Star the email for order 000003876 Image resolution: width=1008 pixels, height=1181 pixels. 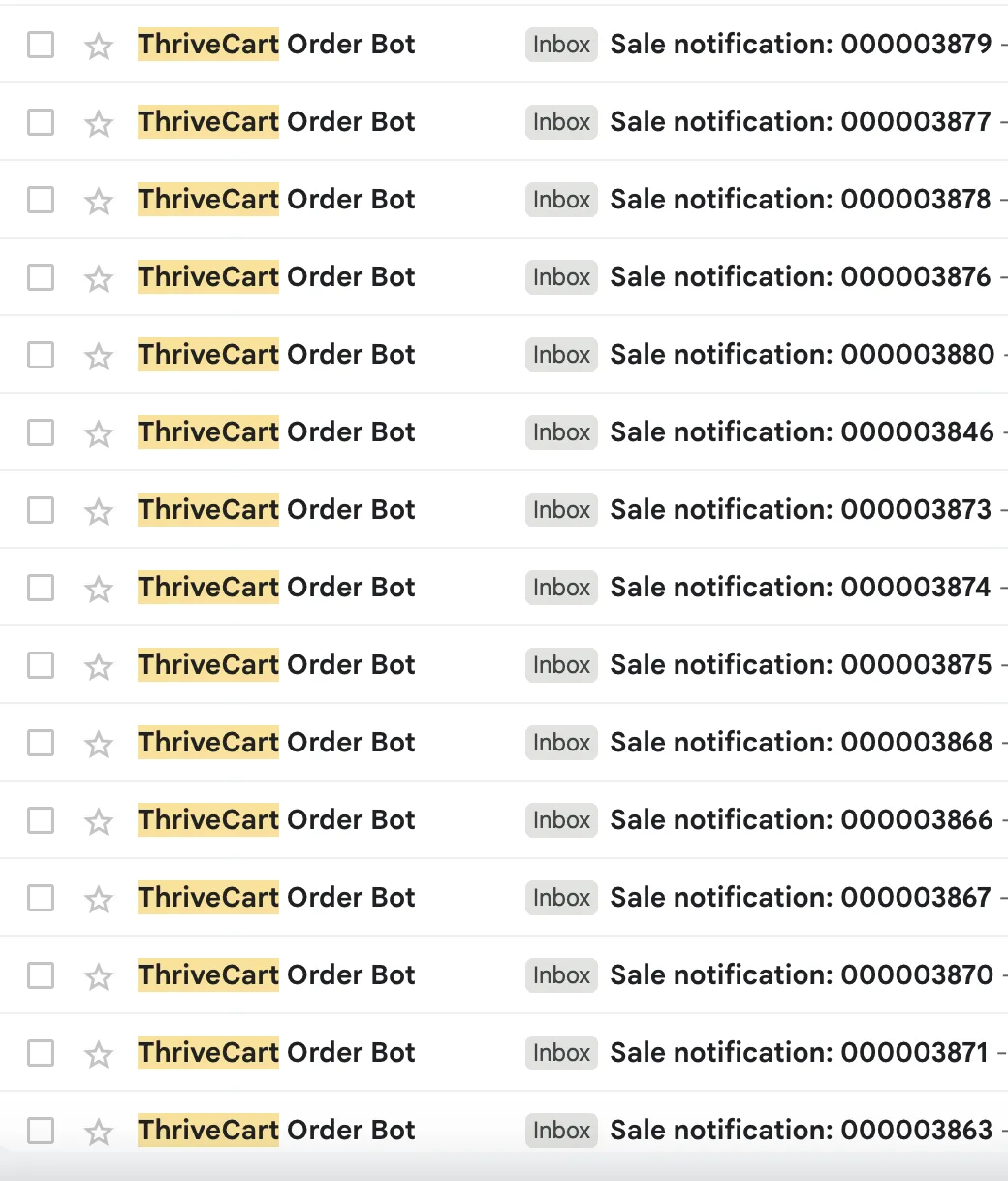[x=99, y=278]
